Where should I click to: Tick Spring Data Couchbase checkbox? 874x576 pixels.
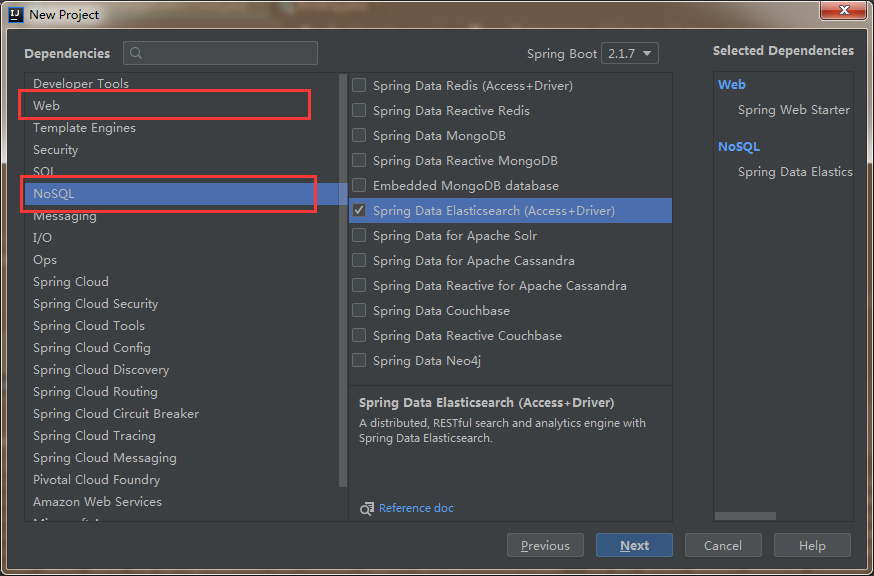coord(359,311)
